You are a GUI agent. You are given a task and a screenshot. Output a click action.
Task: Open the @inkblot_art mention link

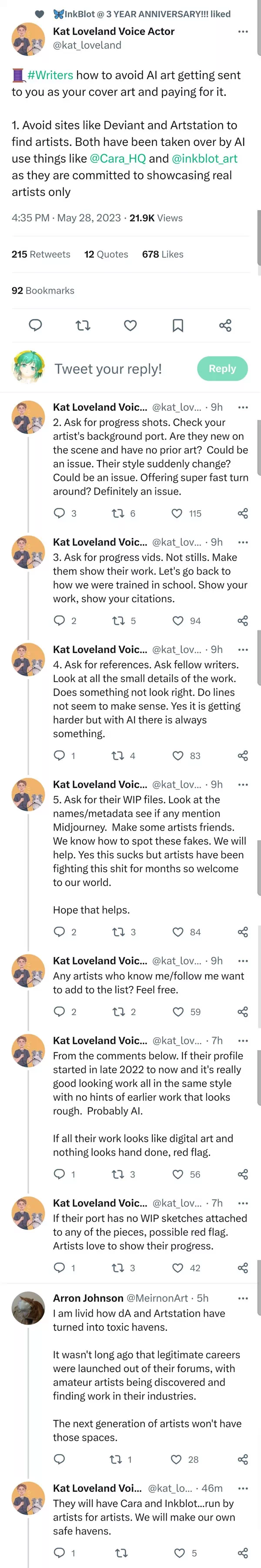coord(204,158)
